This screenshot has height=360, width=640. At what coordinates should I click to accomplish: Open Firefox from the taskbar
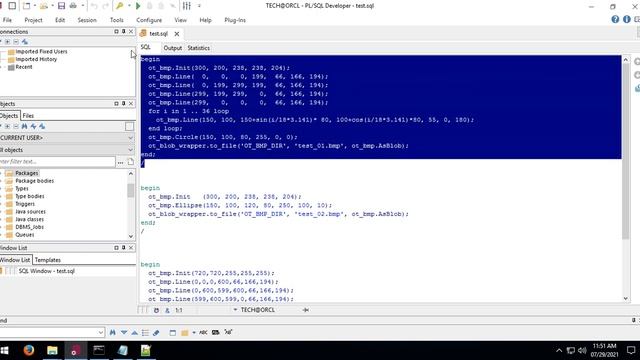[x=29, y=350]
